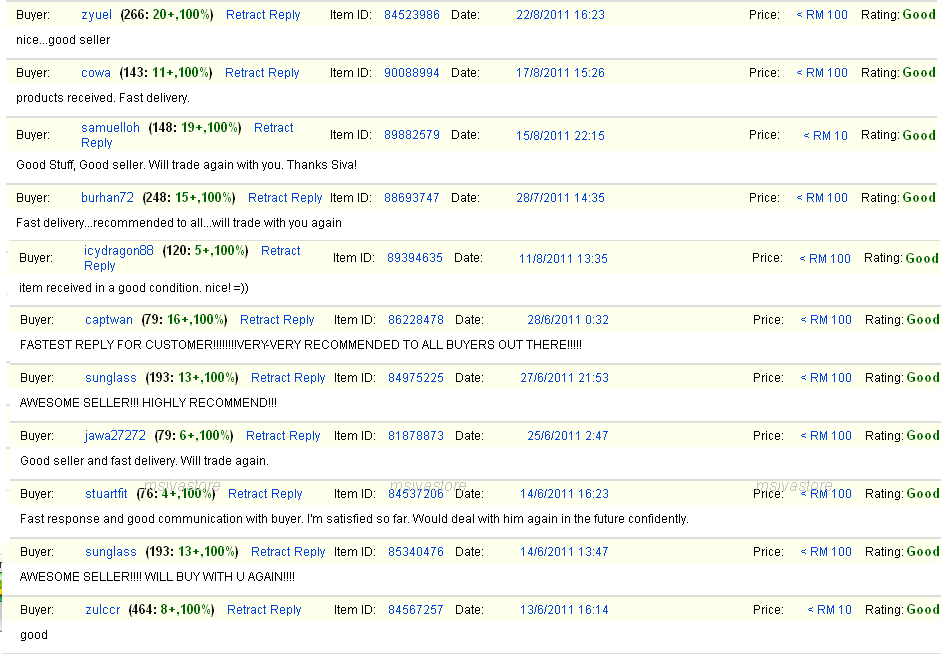This screenshot has width=951, height=660.
Task: Open buyer jawa27272's profile
Action: pyautogui.click(x=115, y=436)
